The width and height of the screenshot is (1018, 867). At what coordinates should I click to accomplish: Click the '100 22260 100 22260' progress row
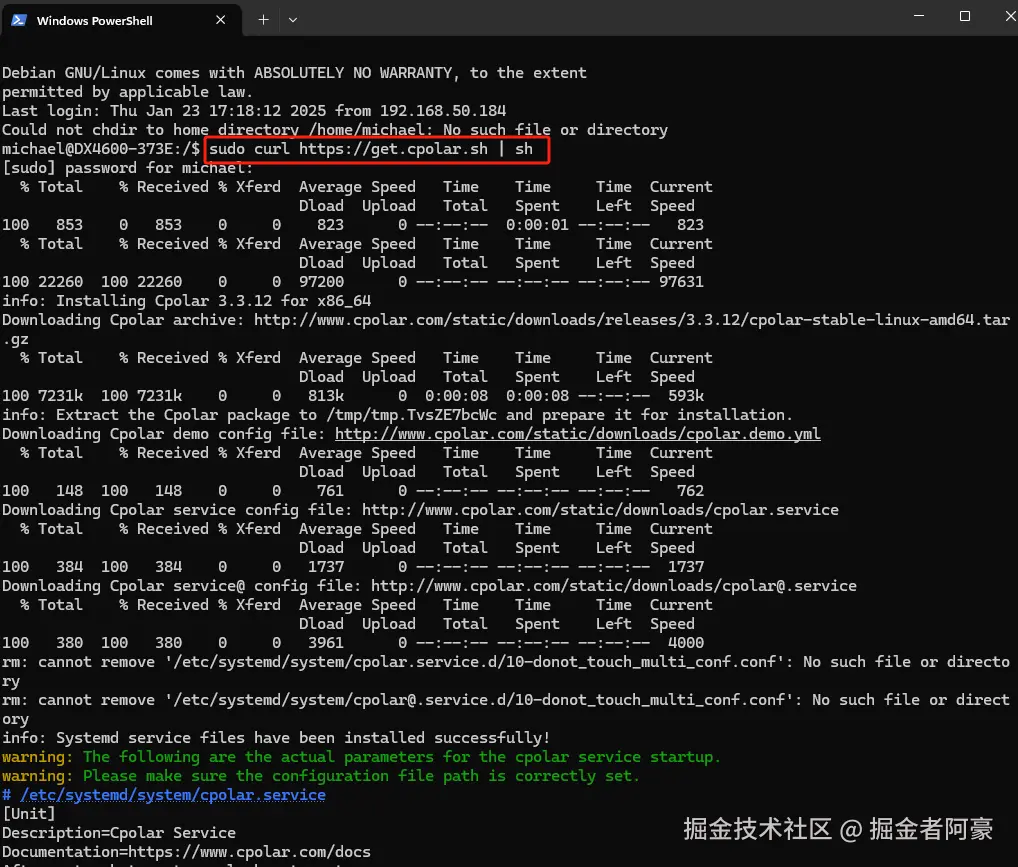(x=353, y=281)
